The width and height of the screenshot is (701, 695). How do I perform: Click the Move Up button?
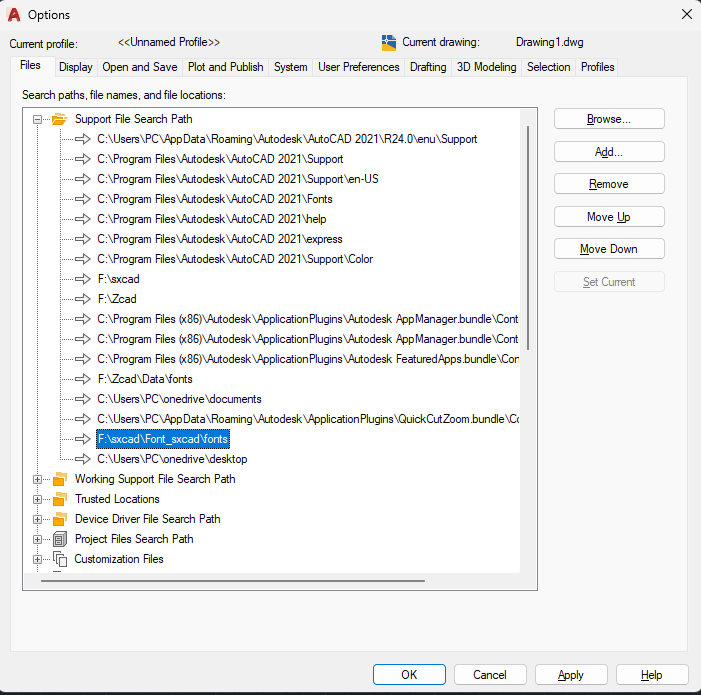(608, 217)
